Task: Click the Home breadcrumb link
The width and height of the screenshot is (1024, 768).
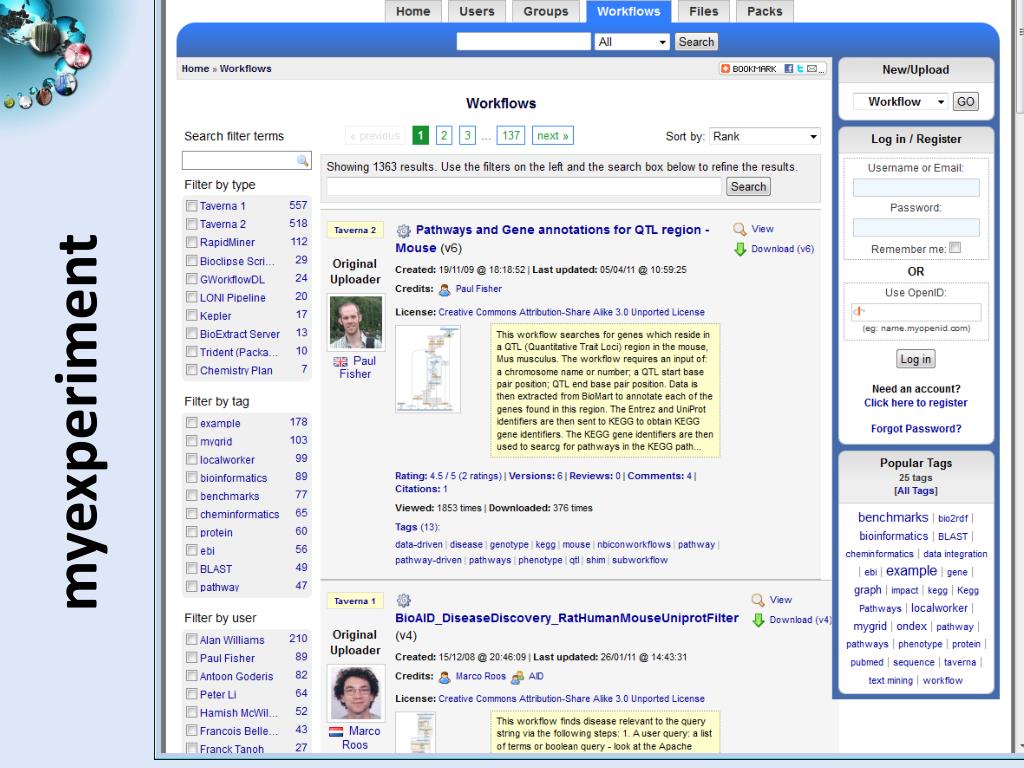Action: tap(195, 69)
